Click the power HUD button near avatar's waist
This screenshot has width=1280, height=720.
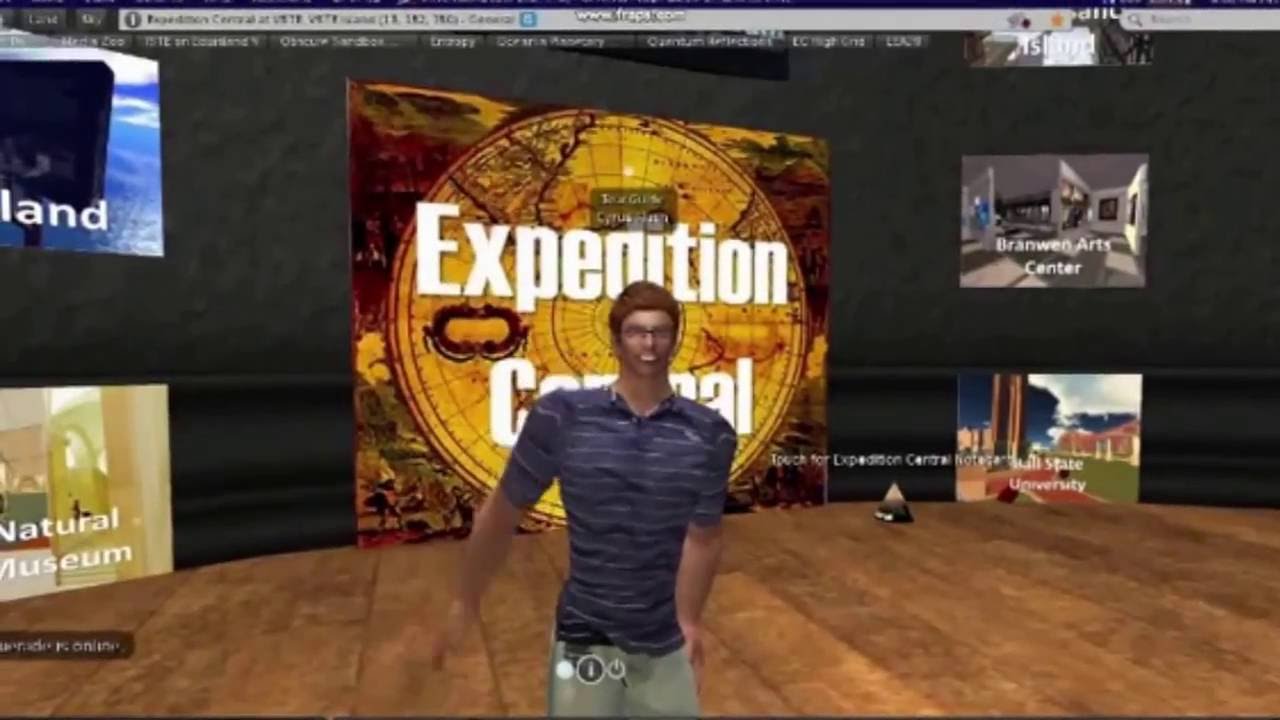[x=617, y=669]
